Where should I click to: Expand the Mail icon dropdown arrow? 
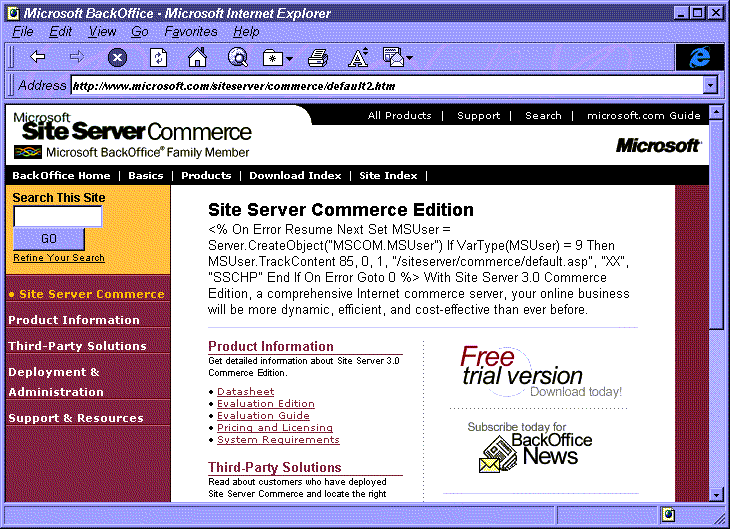(409, 58)
